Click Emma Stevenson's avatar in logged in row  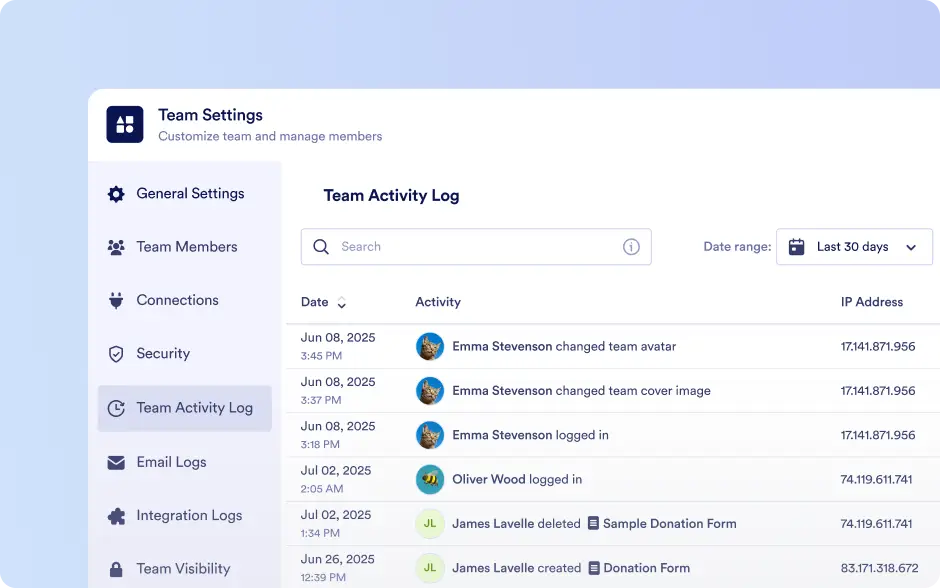(430, 435)
